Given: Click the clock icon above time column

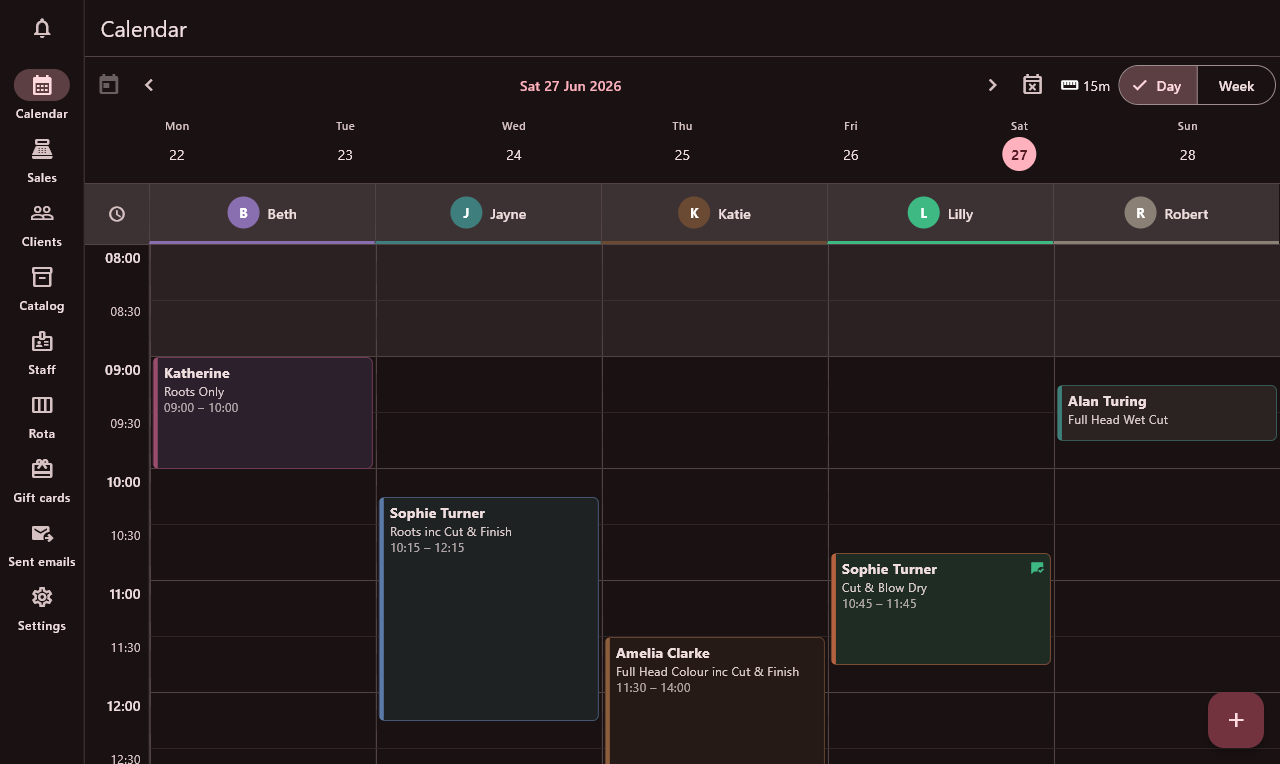Looking at the screenshot, I should coord(117,214).
